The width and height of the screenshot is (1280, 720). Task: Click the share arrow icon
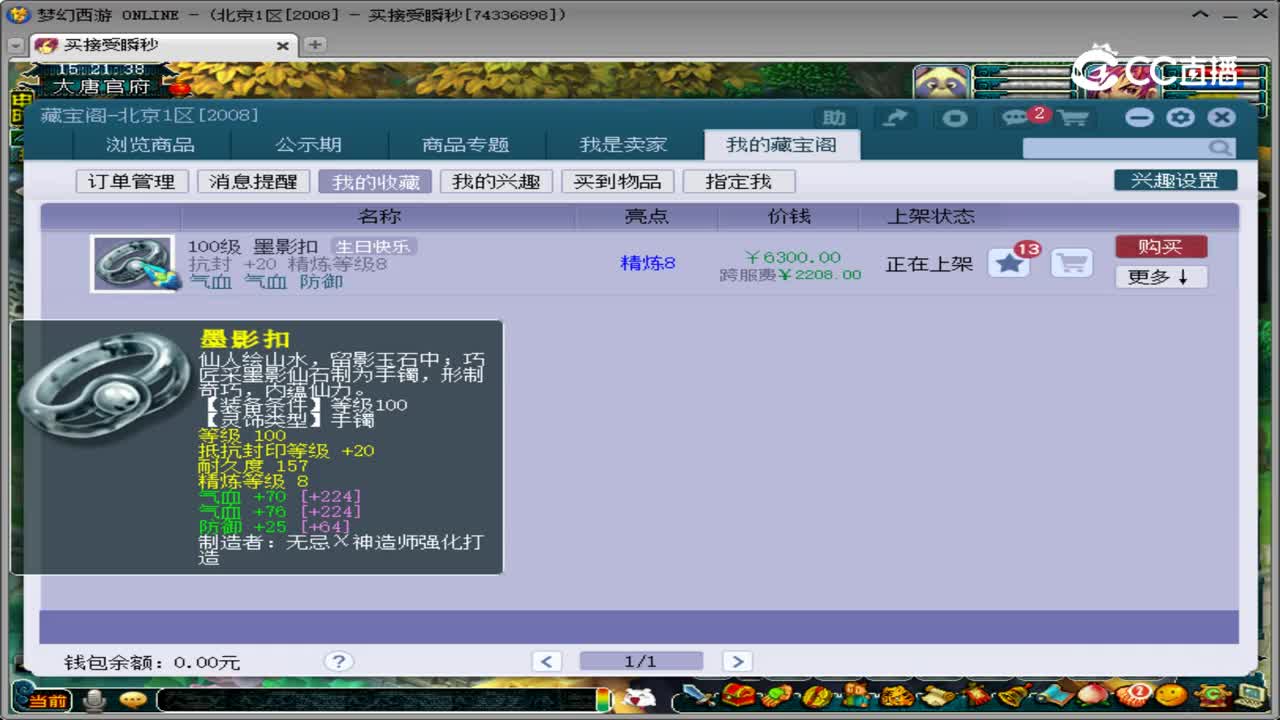tap(895, 118)
